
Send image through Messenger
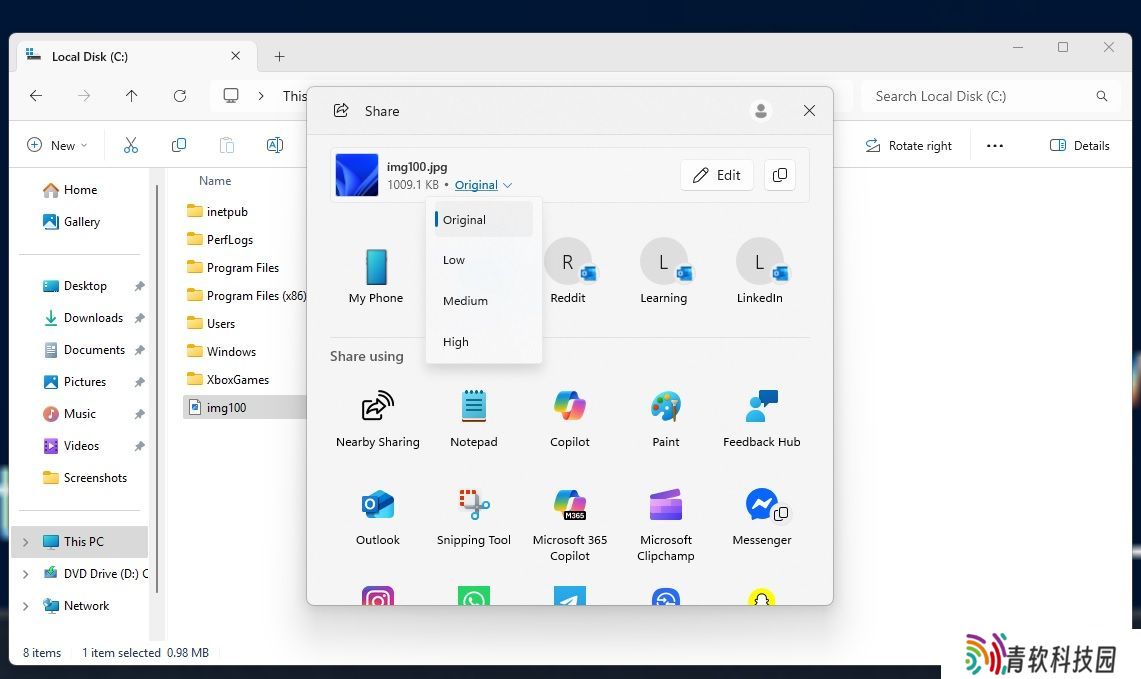761,505
